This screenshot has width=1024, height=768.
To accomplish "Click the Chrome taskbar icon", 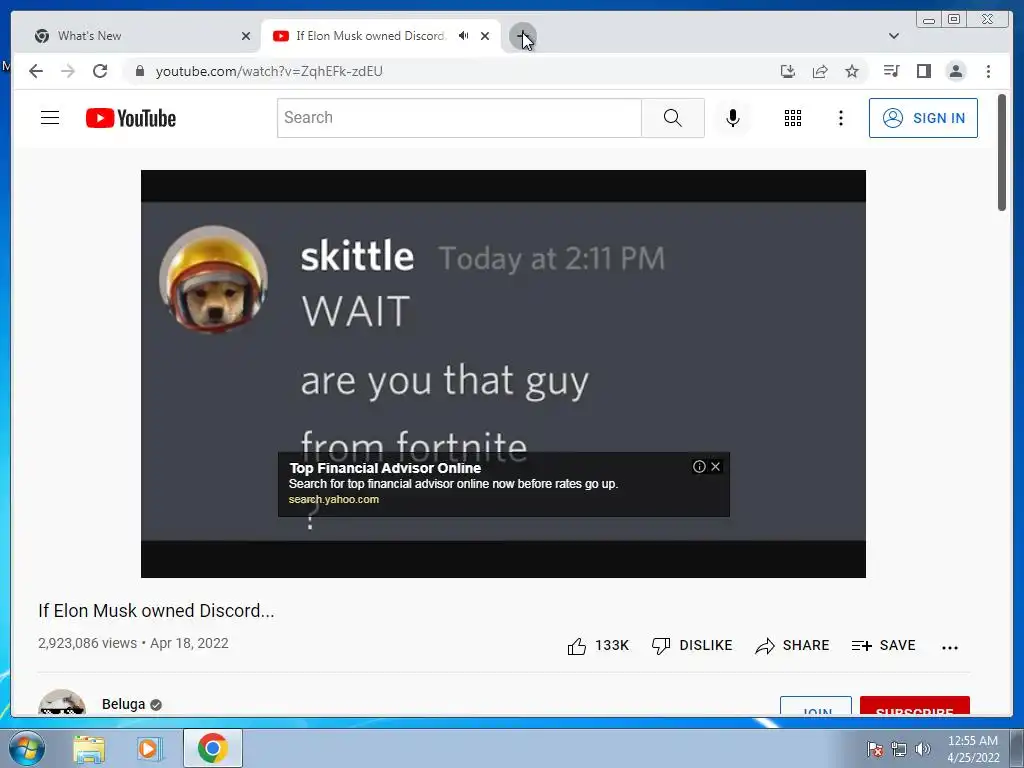I will (x=213, y=748).
